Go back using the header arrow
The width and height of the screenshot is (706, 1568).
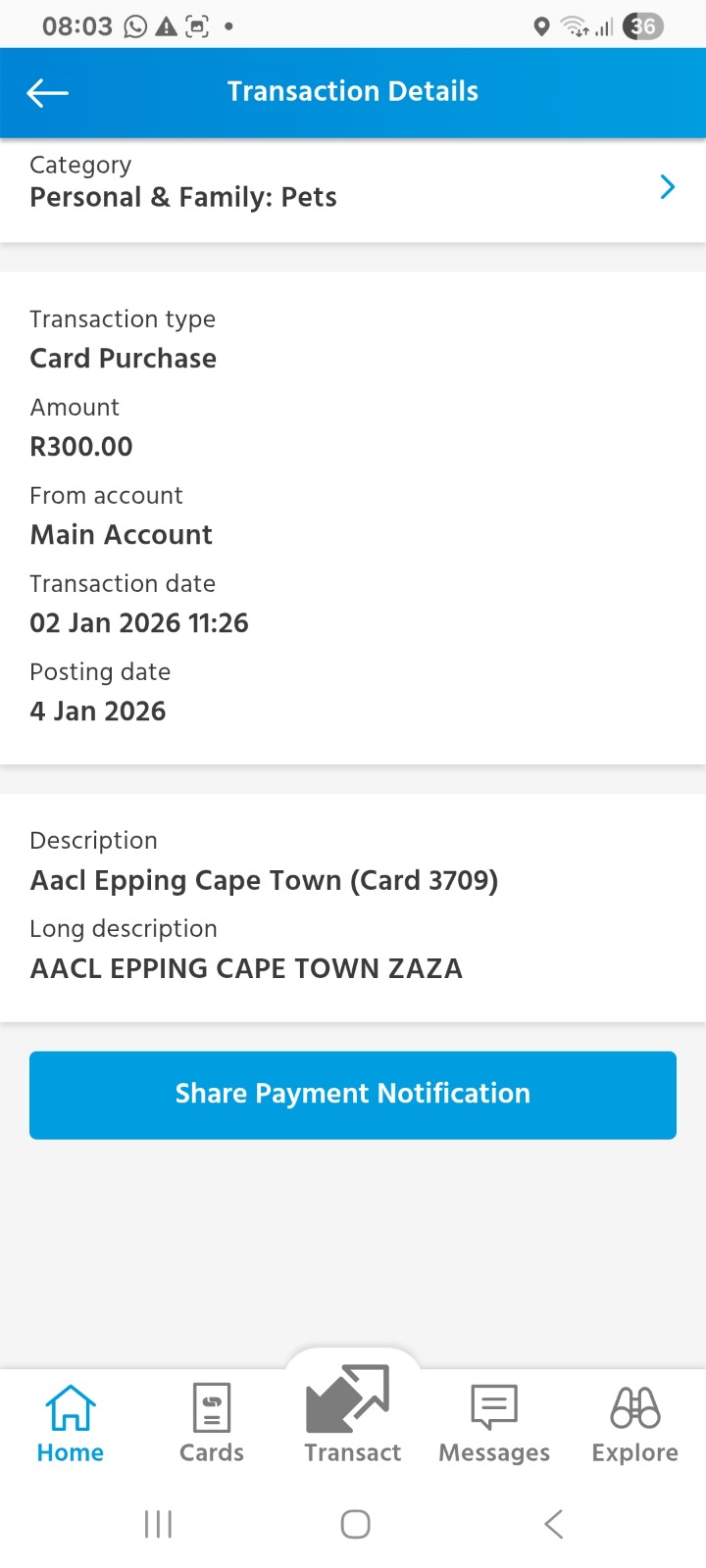pos(47,93)
